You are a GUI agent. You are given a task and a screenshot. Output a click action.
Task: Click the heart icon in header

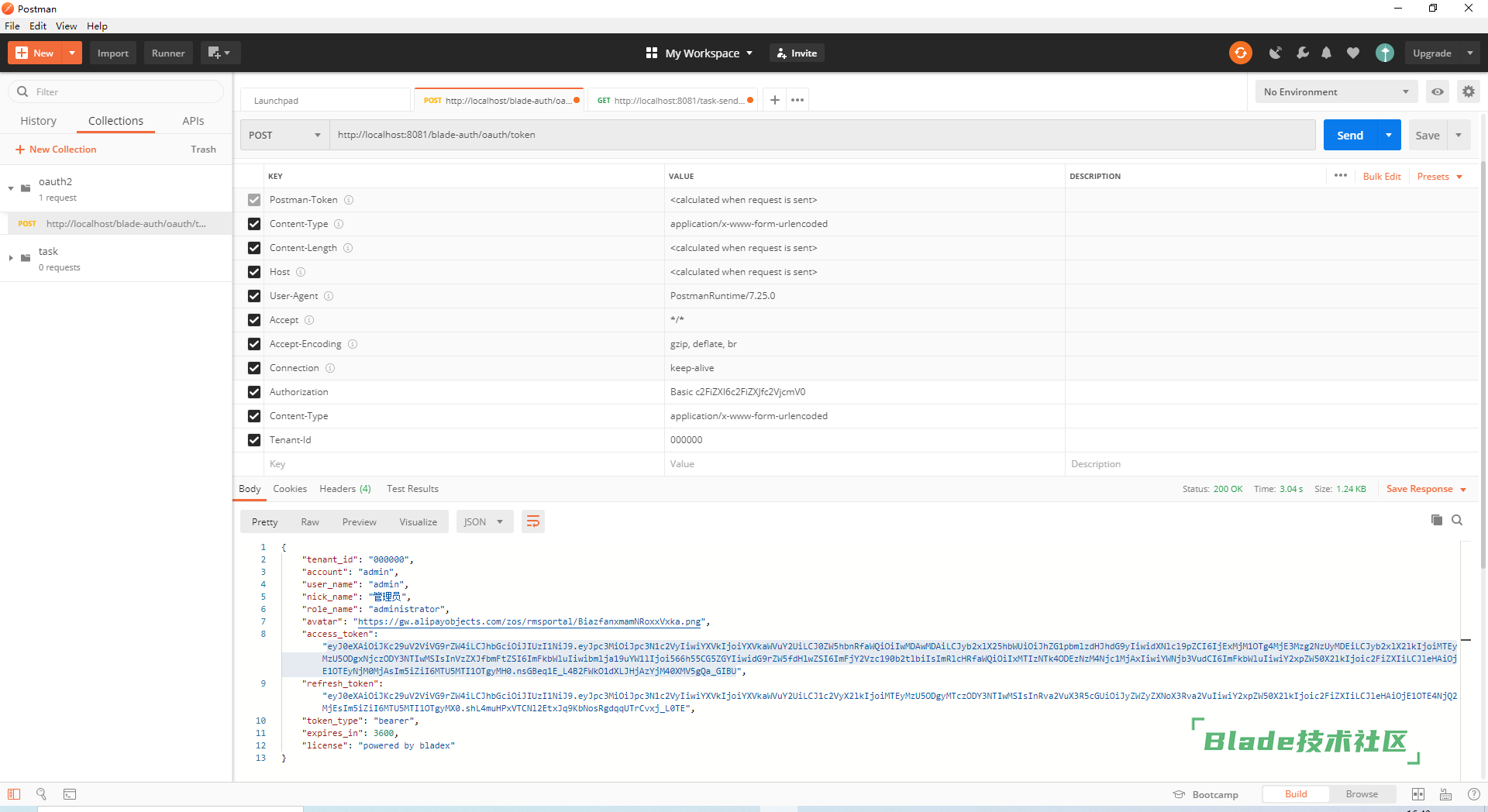click(1353, 53)
